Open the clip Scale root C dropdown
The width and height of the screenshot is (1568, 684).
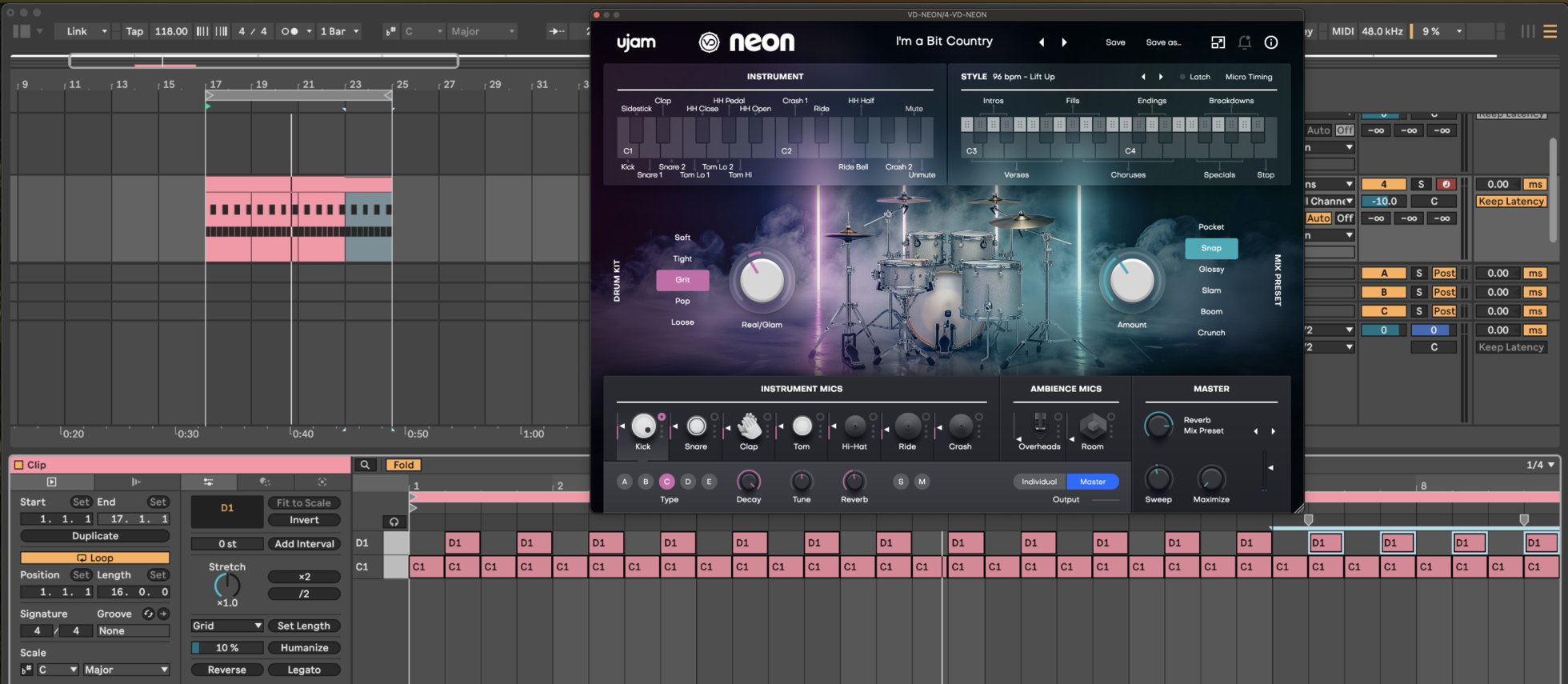58,670
